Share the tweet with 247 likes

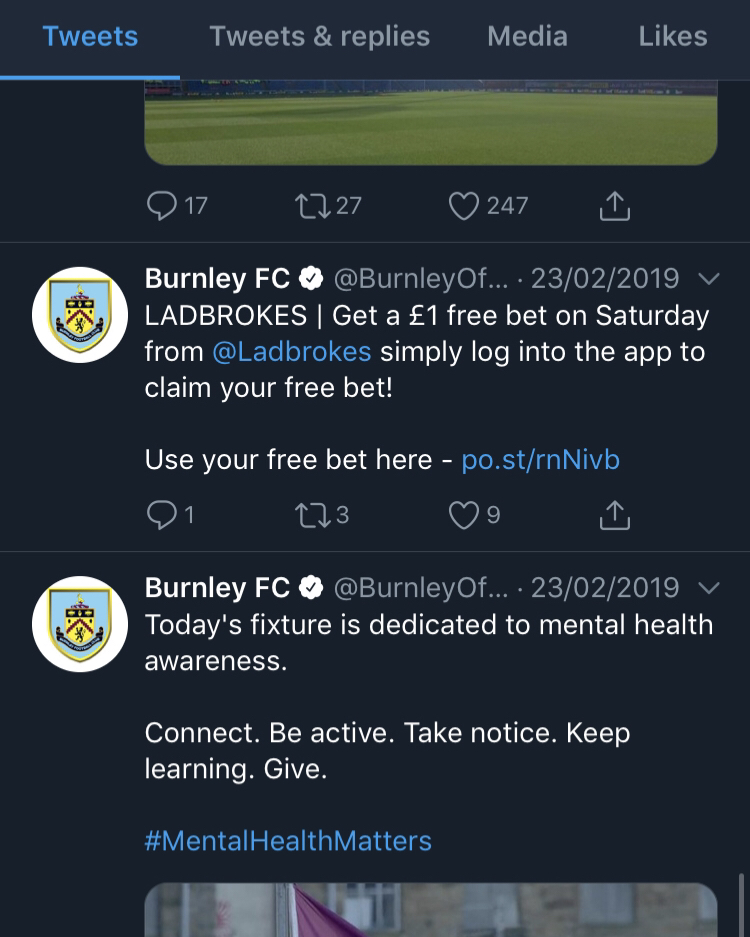click(614, 206)
